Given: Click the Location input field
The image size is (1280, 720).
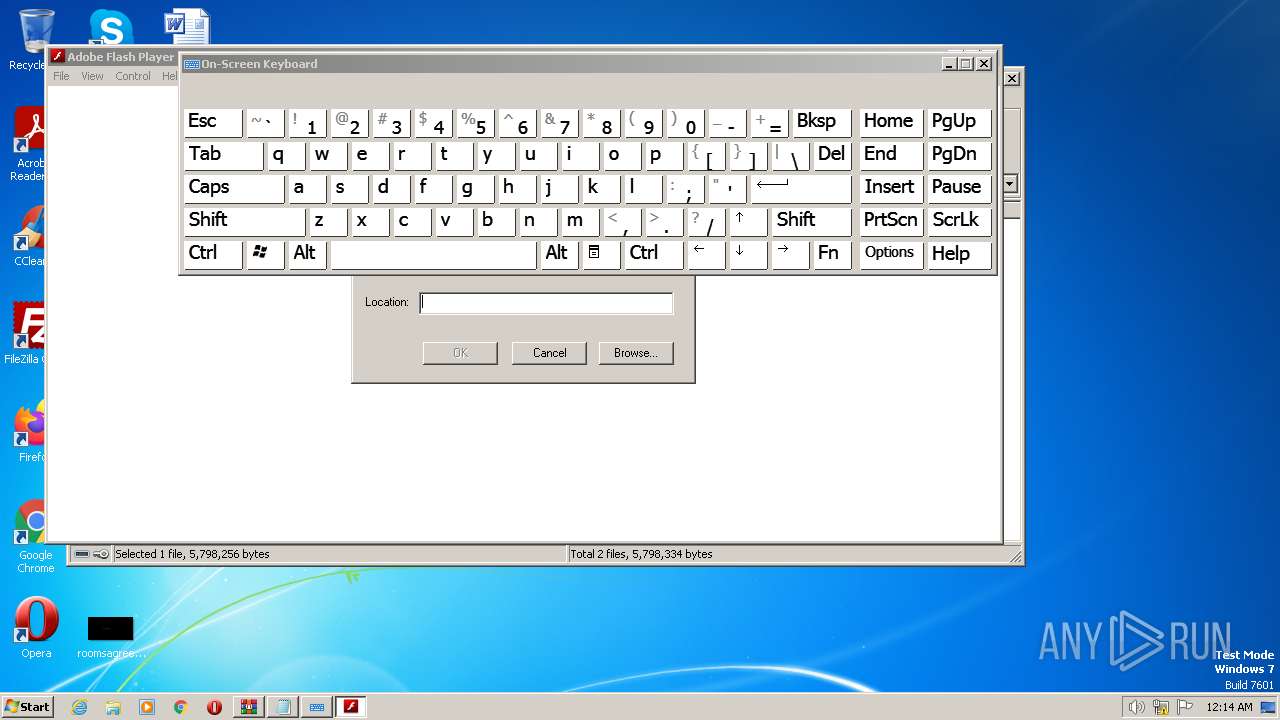Looking at the screenshot, I should 546,303.
